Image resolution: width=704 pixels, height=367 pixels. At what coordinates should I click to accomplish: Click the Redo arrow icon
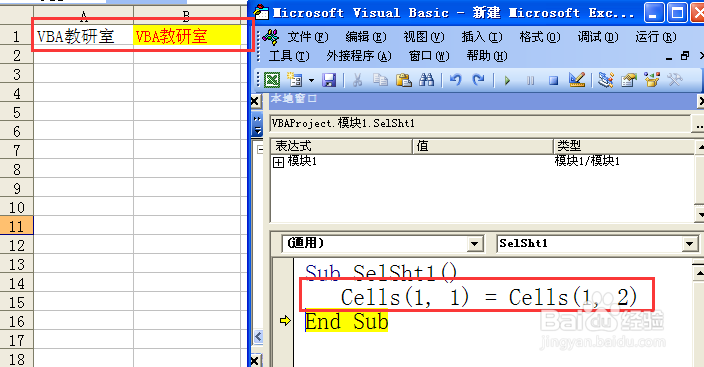point(479,80)
